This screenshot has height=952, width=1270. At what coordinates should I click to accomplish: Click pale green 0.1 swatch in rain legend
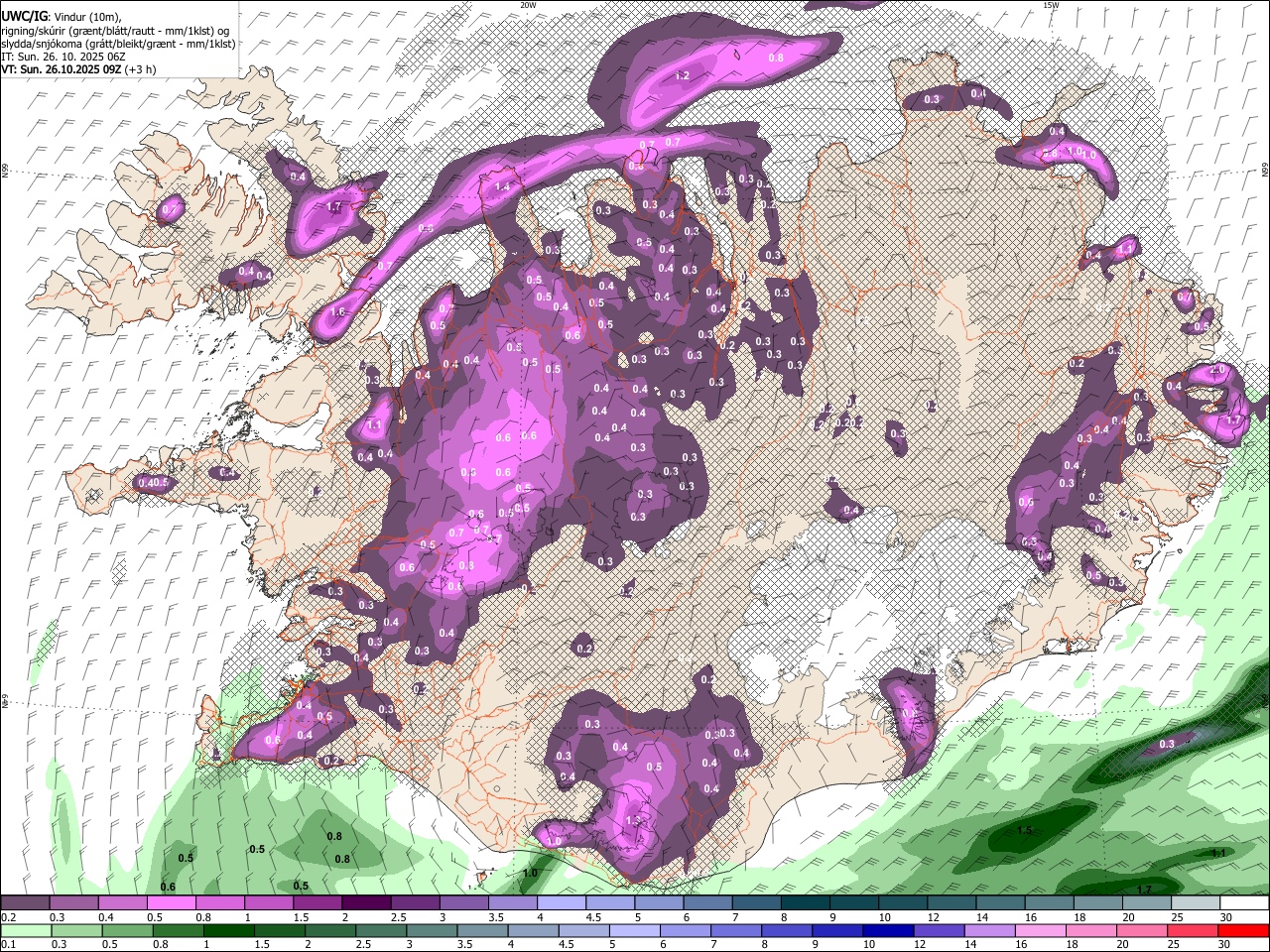coord(25,930)
